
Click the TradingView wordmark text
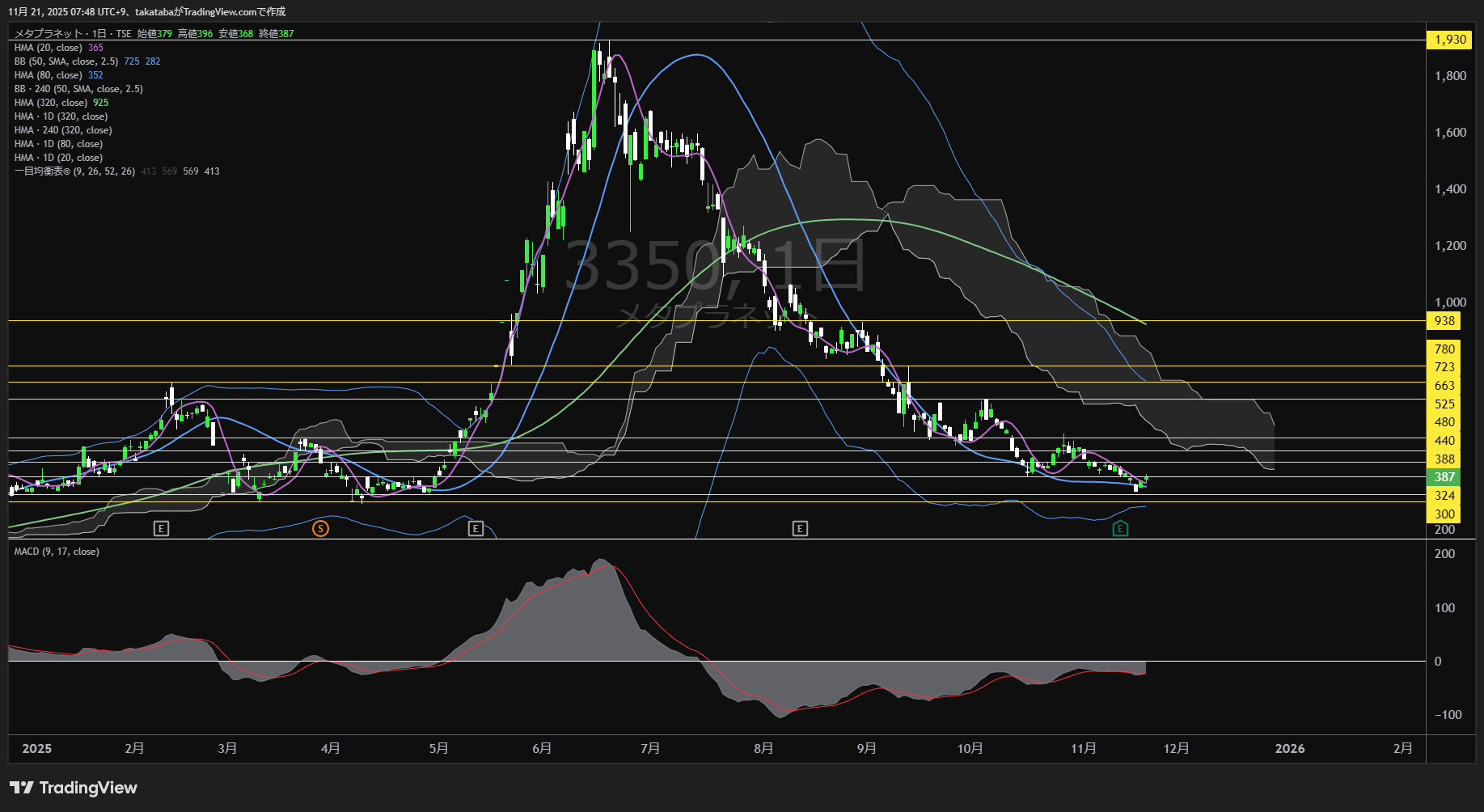coord(88,788)
